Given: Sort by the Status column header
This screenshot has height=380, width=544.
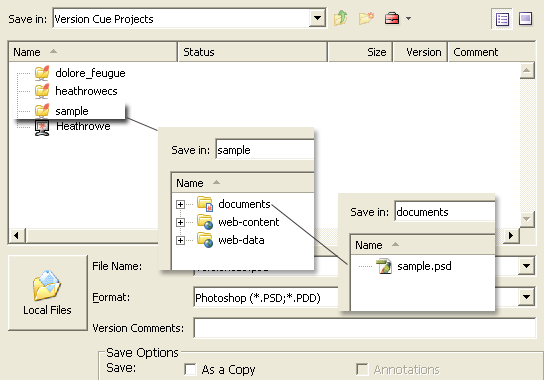Looking at the screenshot, I should point(253,52).
